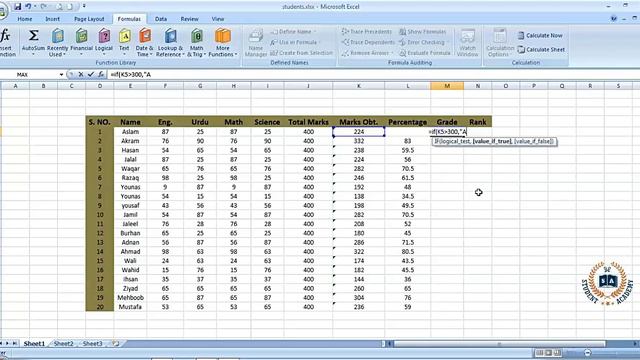Click Calculate Sheet button
The width and height of the screenshot is (640, 360).
pyautogui.click(x=541, y=49)
